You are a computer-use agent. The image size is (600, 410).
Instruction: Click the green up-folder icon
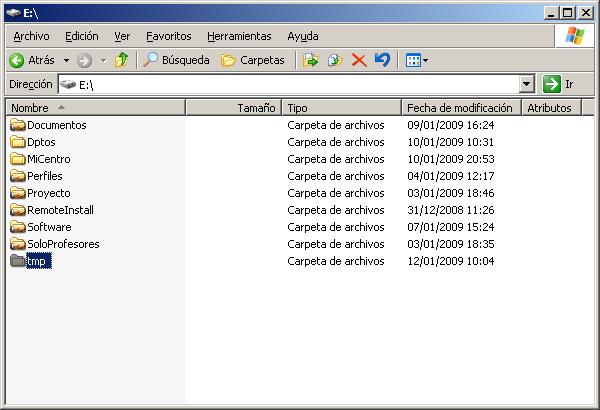[121, 60]
